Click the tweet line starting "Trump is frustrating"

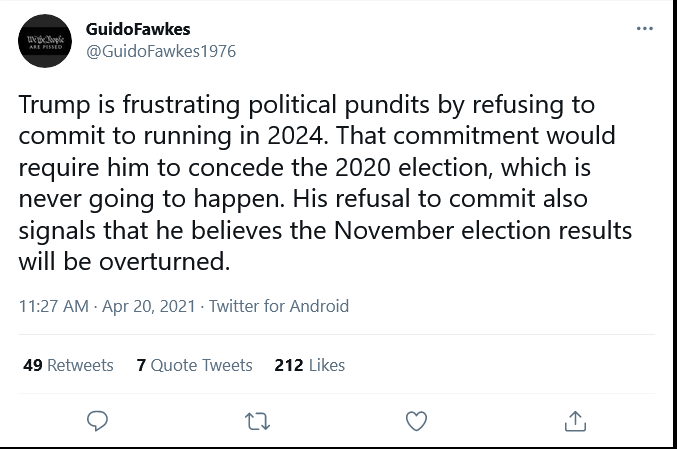tap(307, 105)
